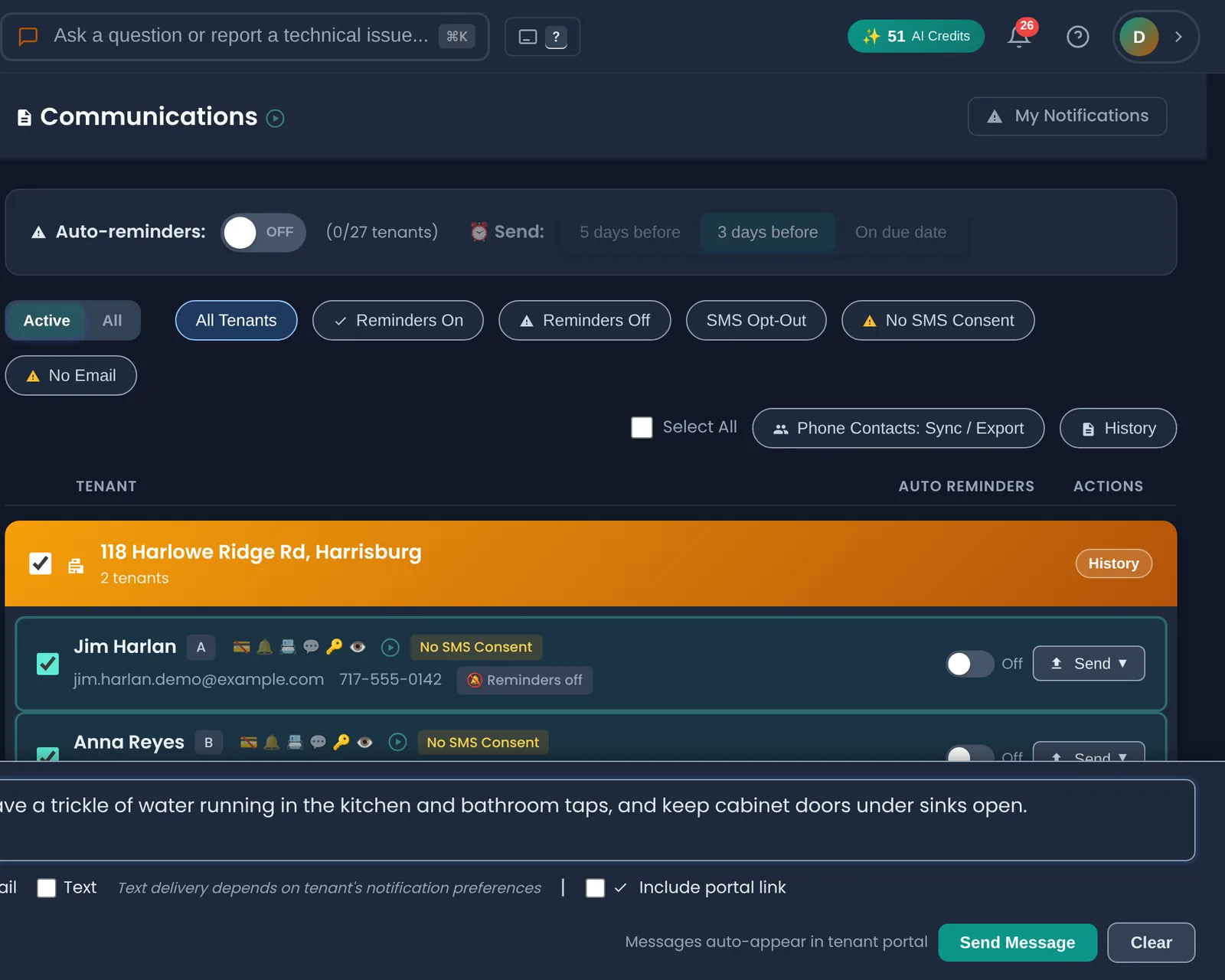Image resolution: width=1225 pixels, height=980 pixels.
Task: Uncheck Jim Harlan's tenant checkbox
Action: [47, 664]
